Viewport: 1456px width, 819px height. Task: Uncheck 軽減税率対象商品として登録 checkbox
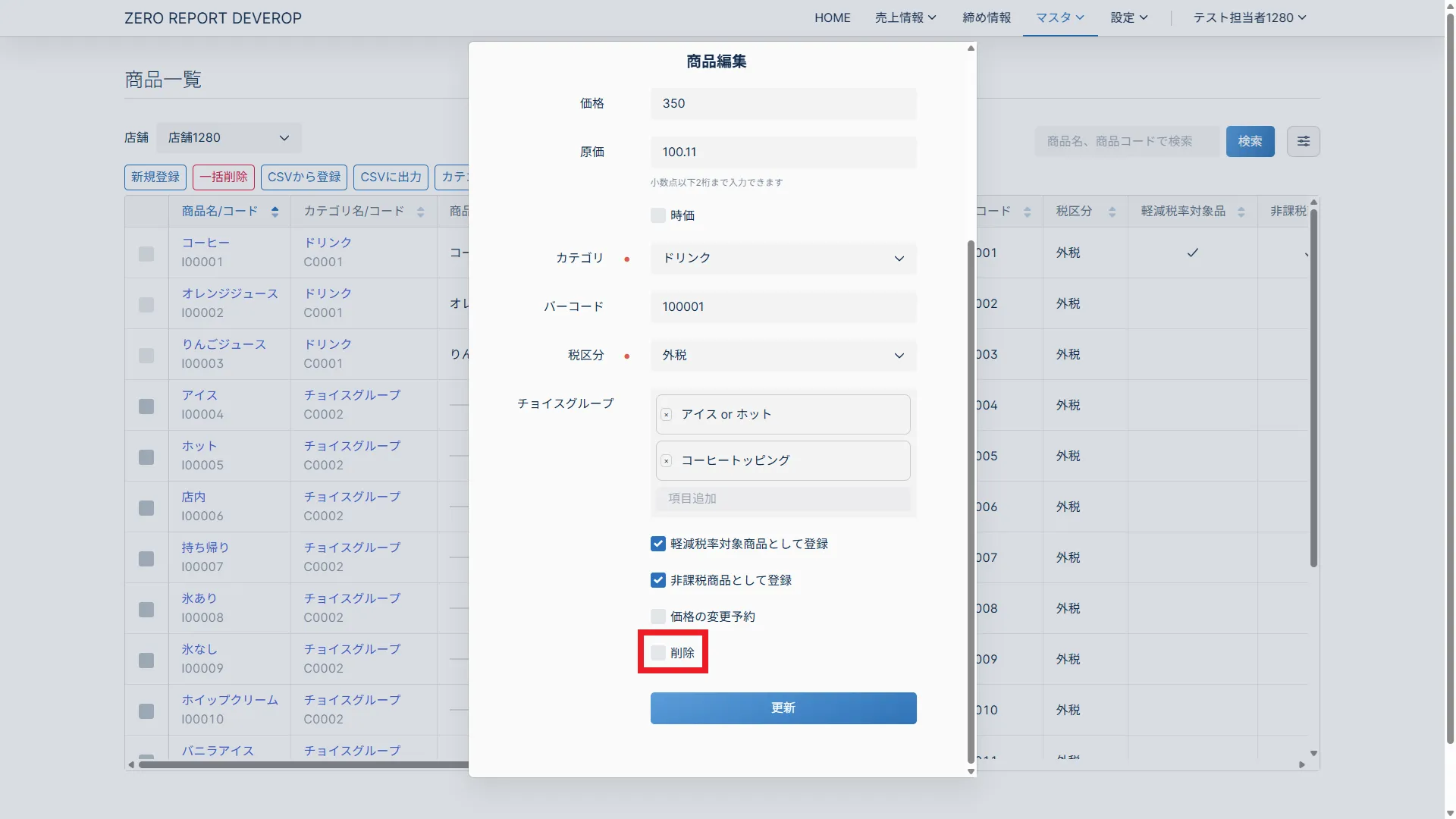pos(658,544)
